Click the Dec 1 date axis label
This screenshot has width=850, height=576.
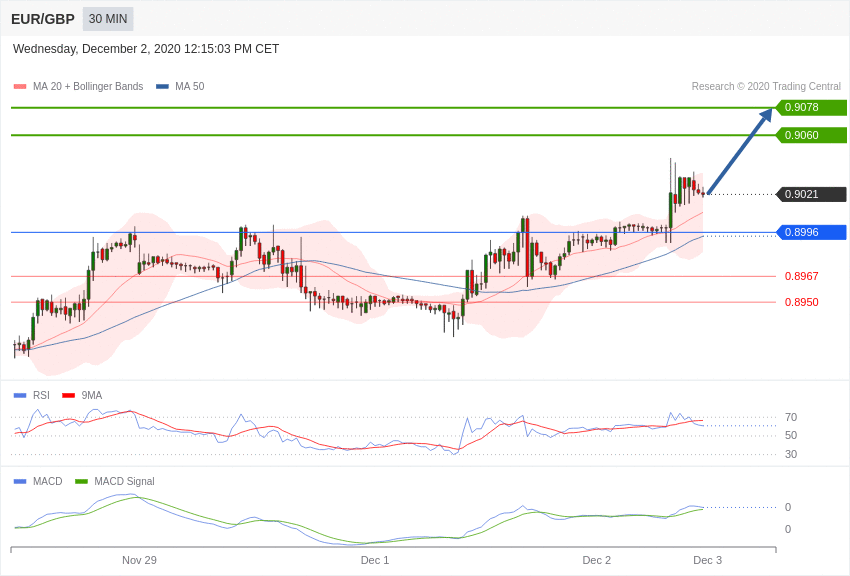[375, 560]
